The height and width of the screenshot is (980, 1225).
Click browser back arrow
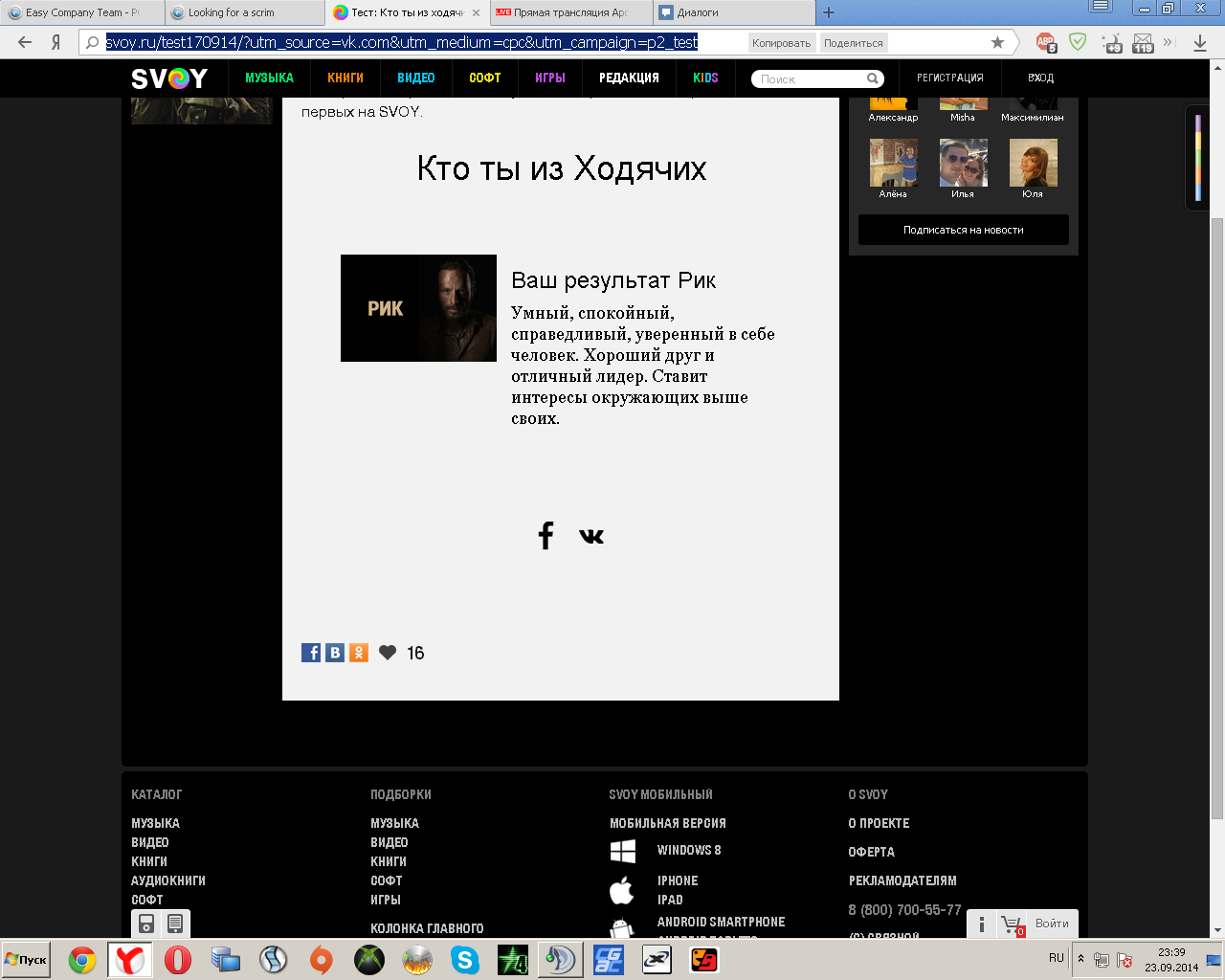pos(25,42)
